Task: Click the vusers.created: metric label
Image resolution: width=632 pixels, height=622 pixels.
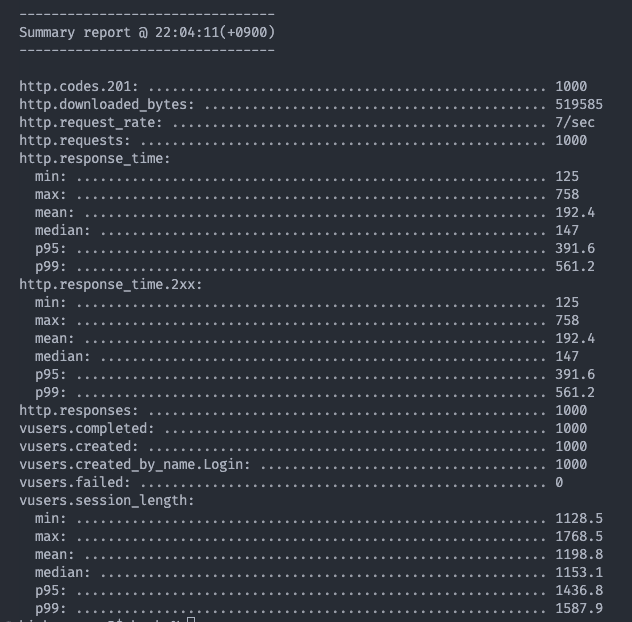Action: [x=79, y=446]
